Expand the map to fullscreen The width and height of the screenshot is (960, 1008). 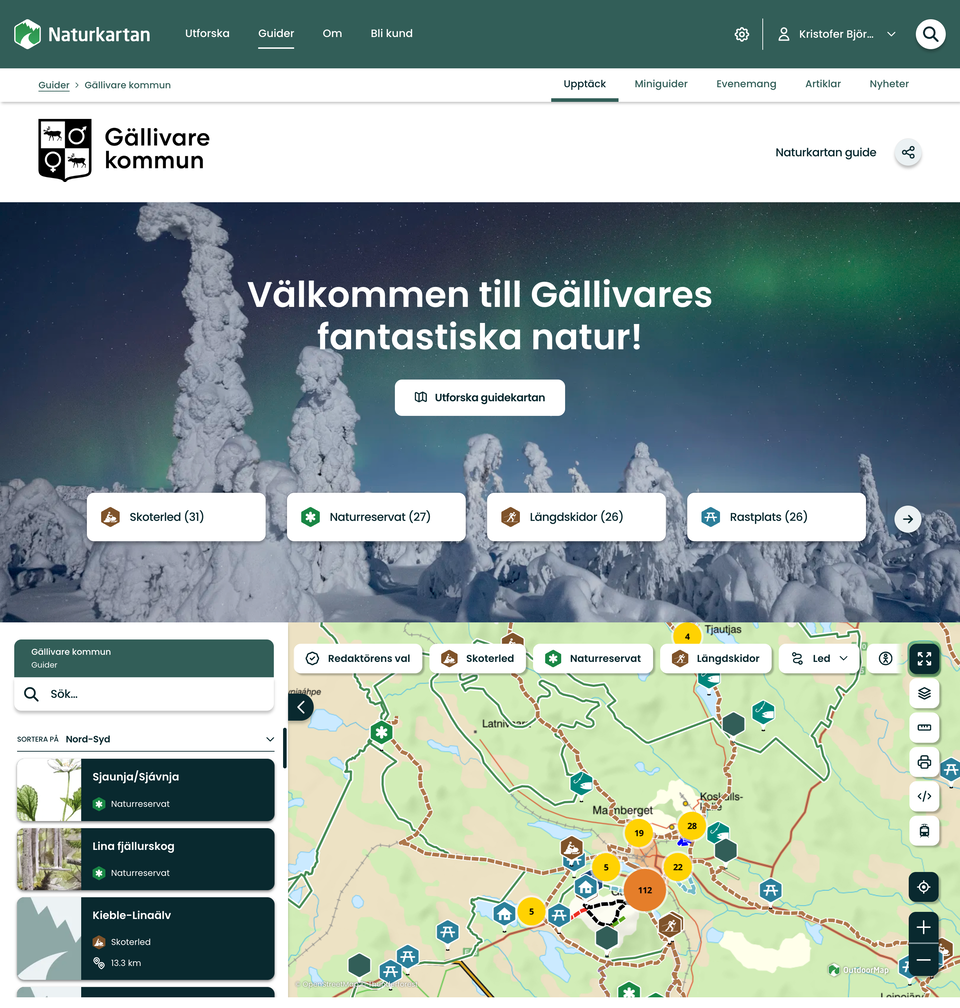click(x=924, y=659)
